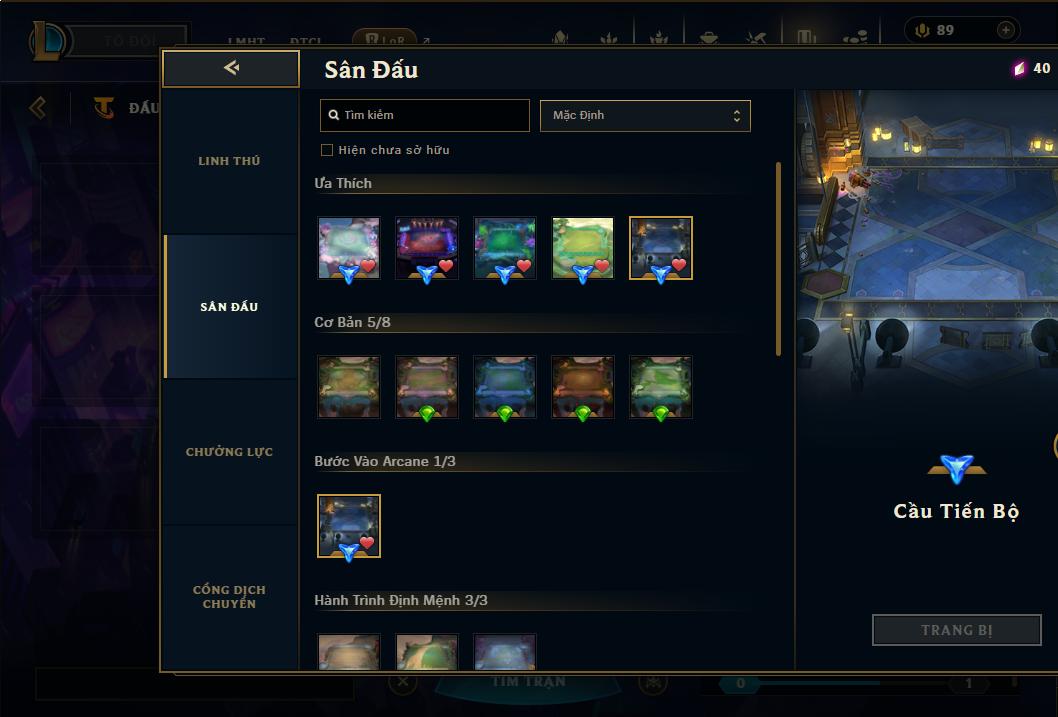Click the League of Legends logo icon

(x=49, y=40)
